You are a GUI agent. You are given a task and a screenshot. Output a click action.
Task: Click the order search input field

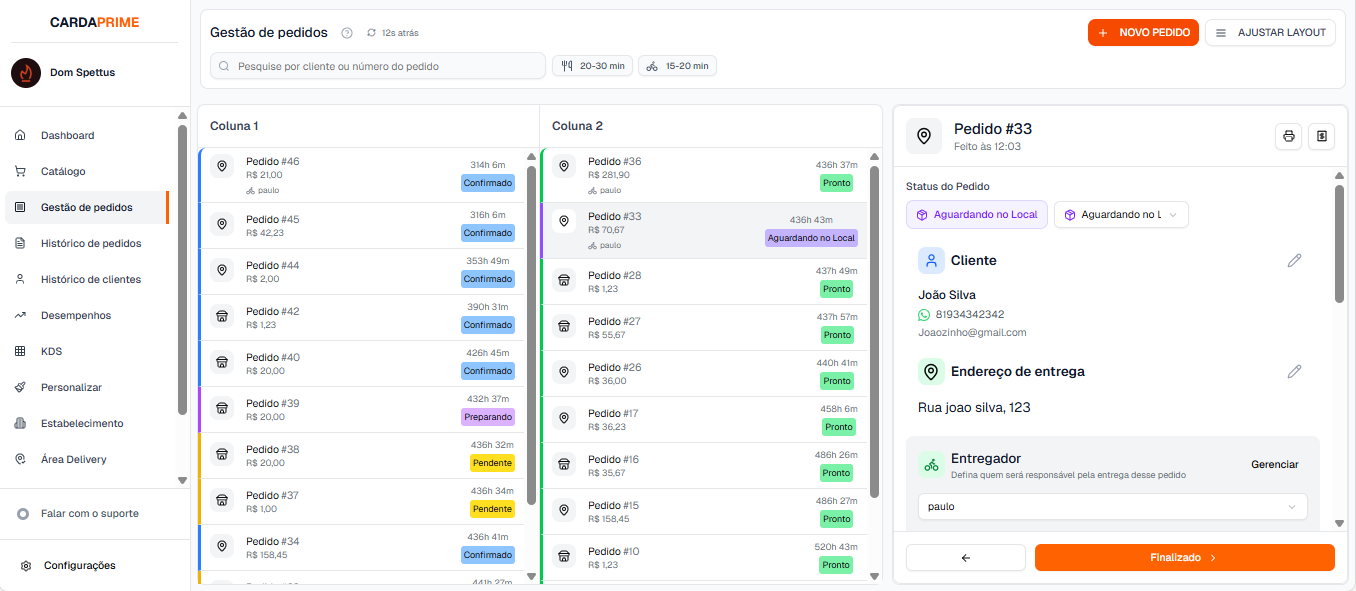pyautogui.click(x=378, y=66)
